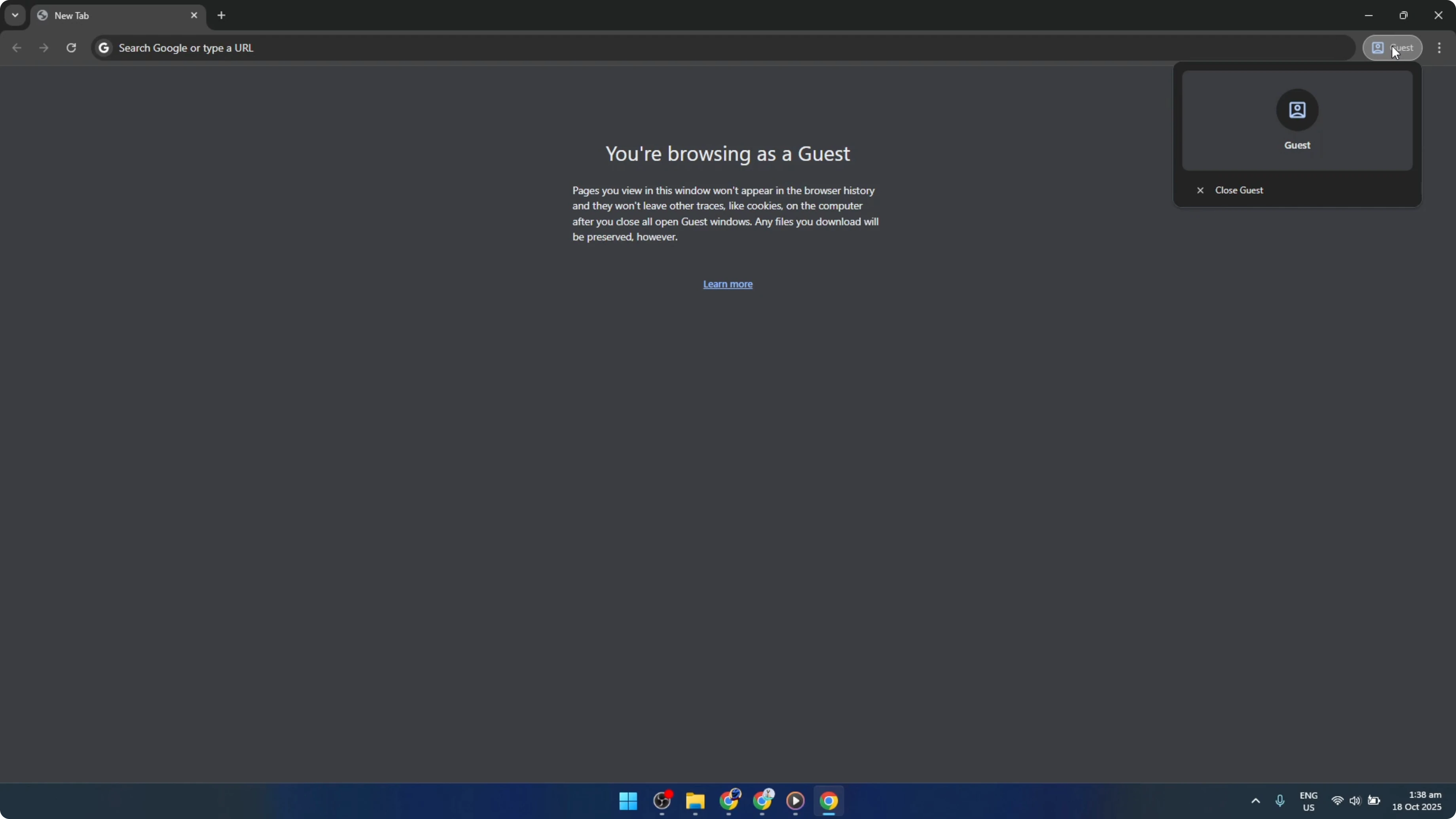Click the forward navigation arrow
This screenshot has height=819, width=1456.
[44, 48]
